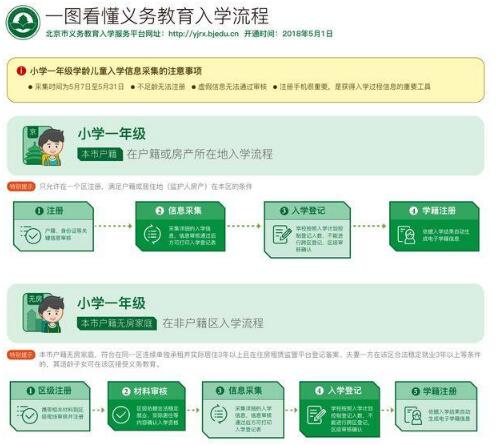Click 特别提示 tag above 区级注册 card
The width and height of the screenshot is (497, 445).
(21, 355)
